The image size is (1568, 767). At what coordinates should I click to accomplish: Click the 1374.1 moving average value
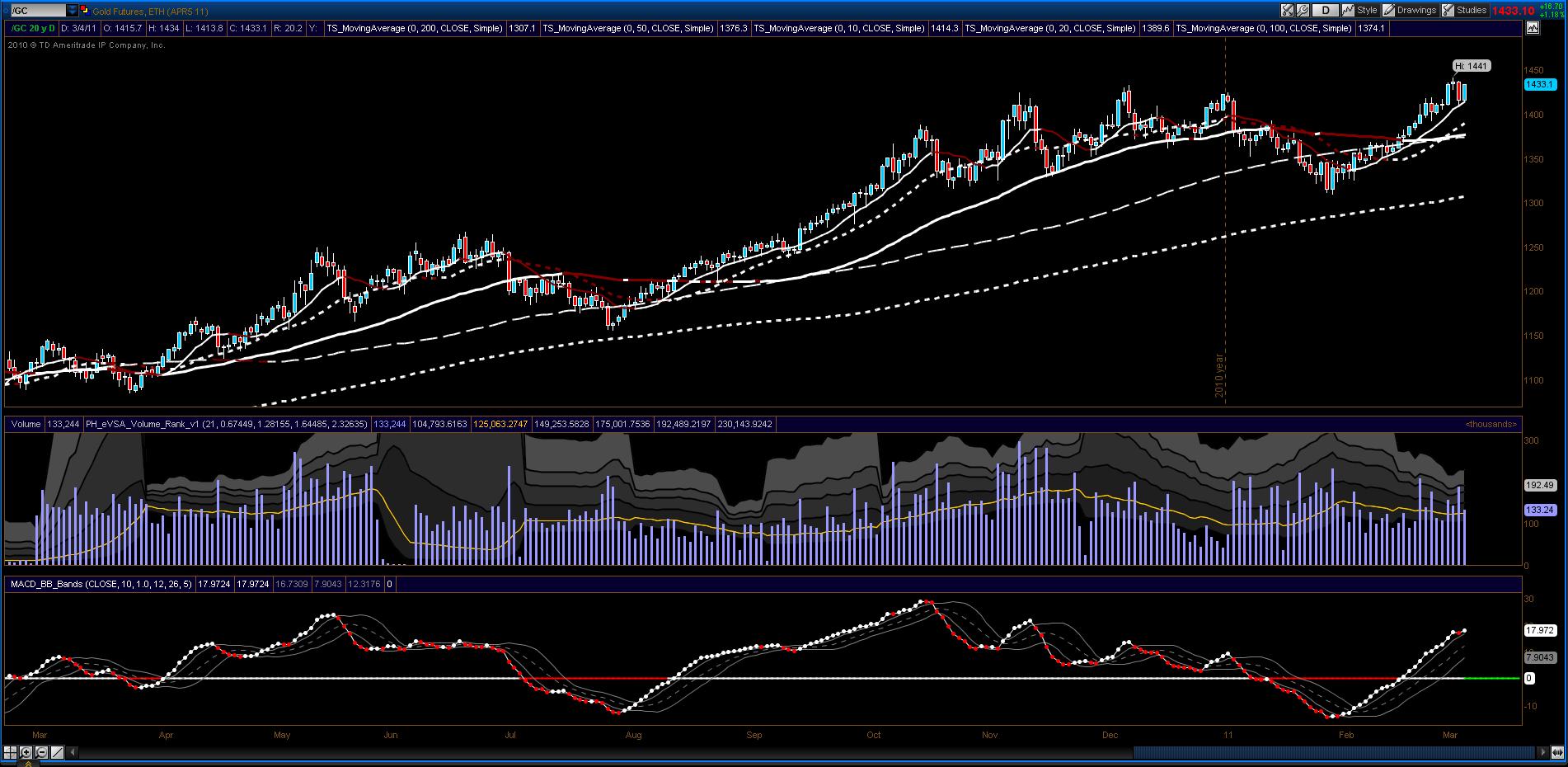pyautogui.click(x=1372, y=28)
